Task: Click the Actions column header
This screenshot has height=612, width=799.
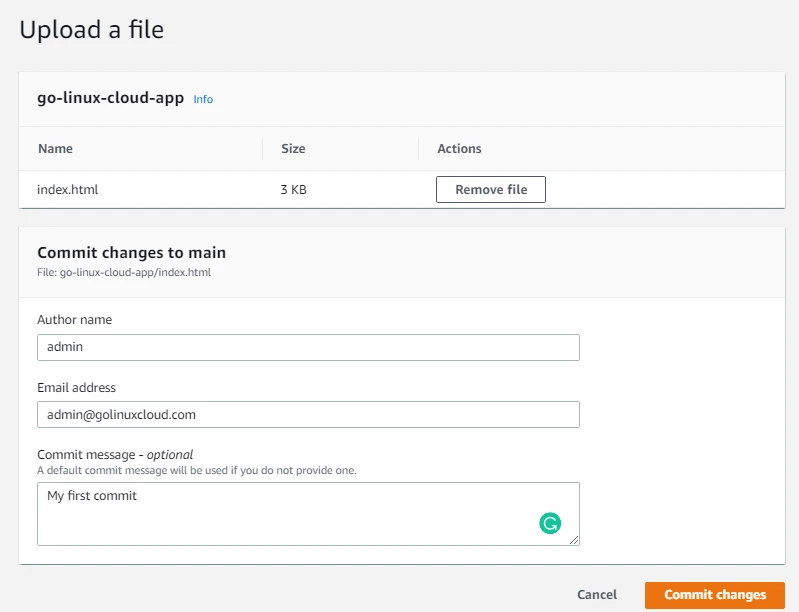Action: click(x=459, y=149)
